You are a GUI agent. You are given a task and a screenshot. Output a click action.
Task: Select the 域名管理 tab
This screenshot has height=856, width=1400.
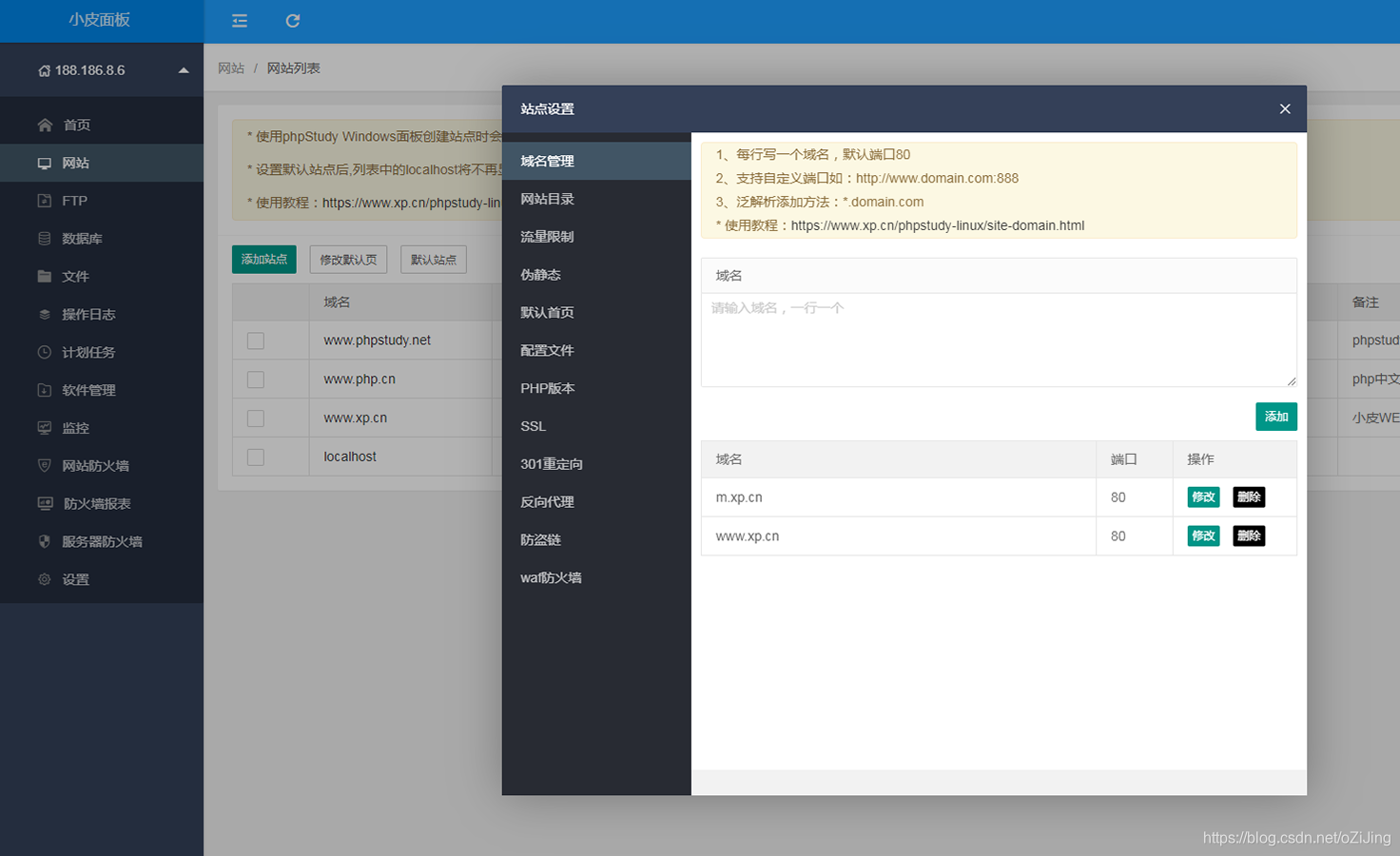click(x=596, y=161)
